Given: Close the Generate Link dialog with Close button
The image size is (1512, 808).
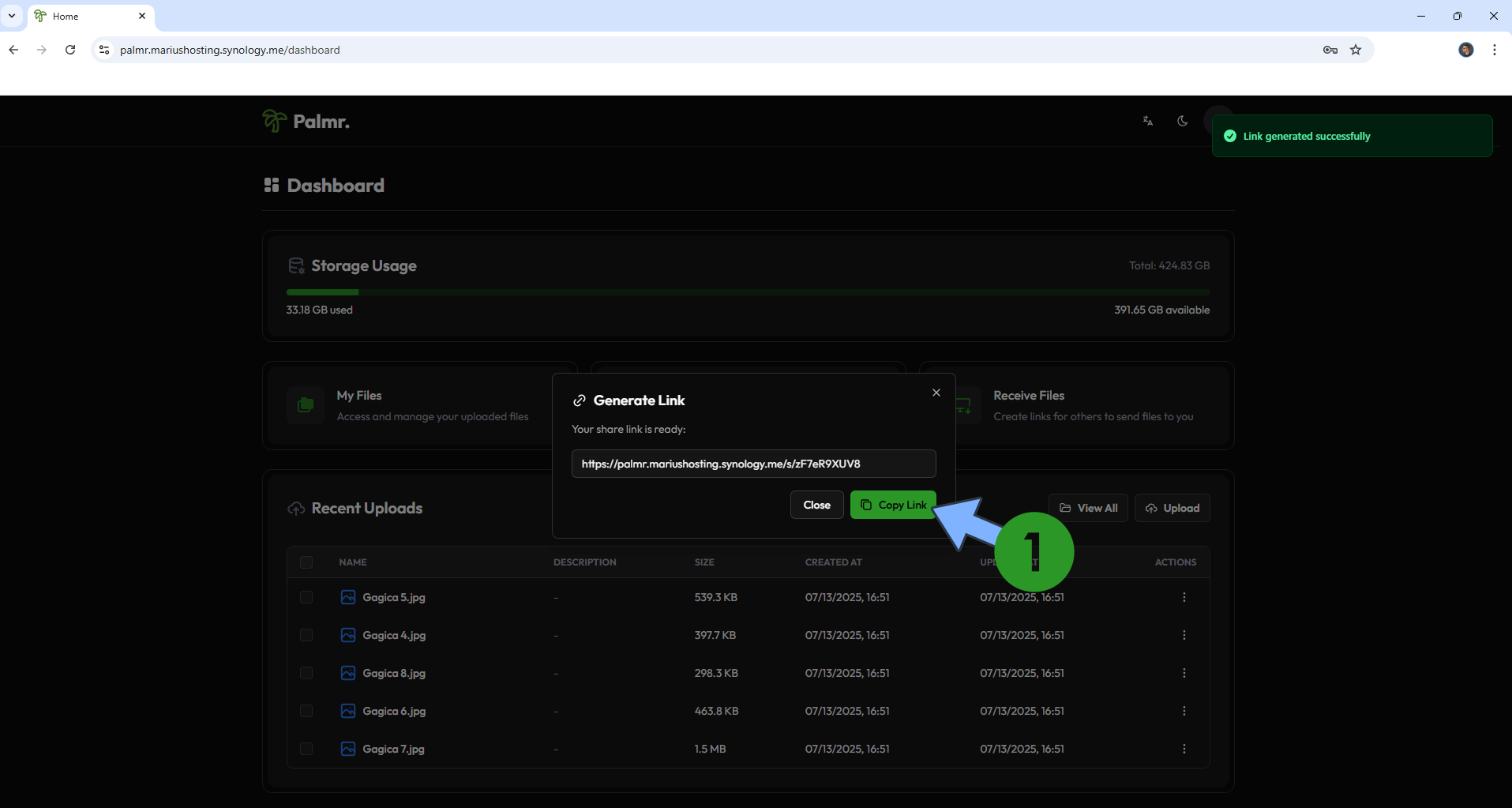Looking at the screenshot, I should coord(816,505).
